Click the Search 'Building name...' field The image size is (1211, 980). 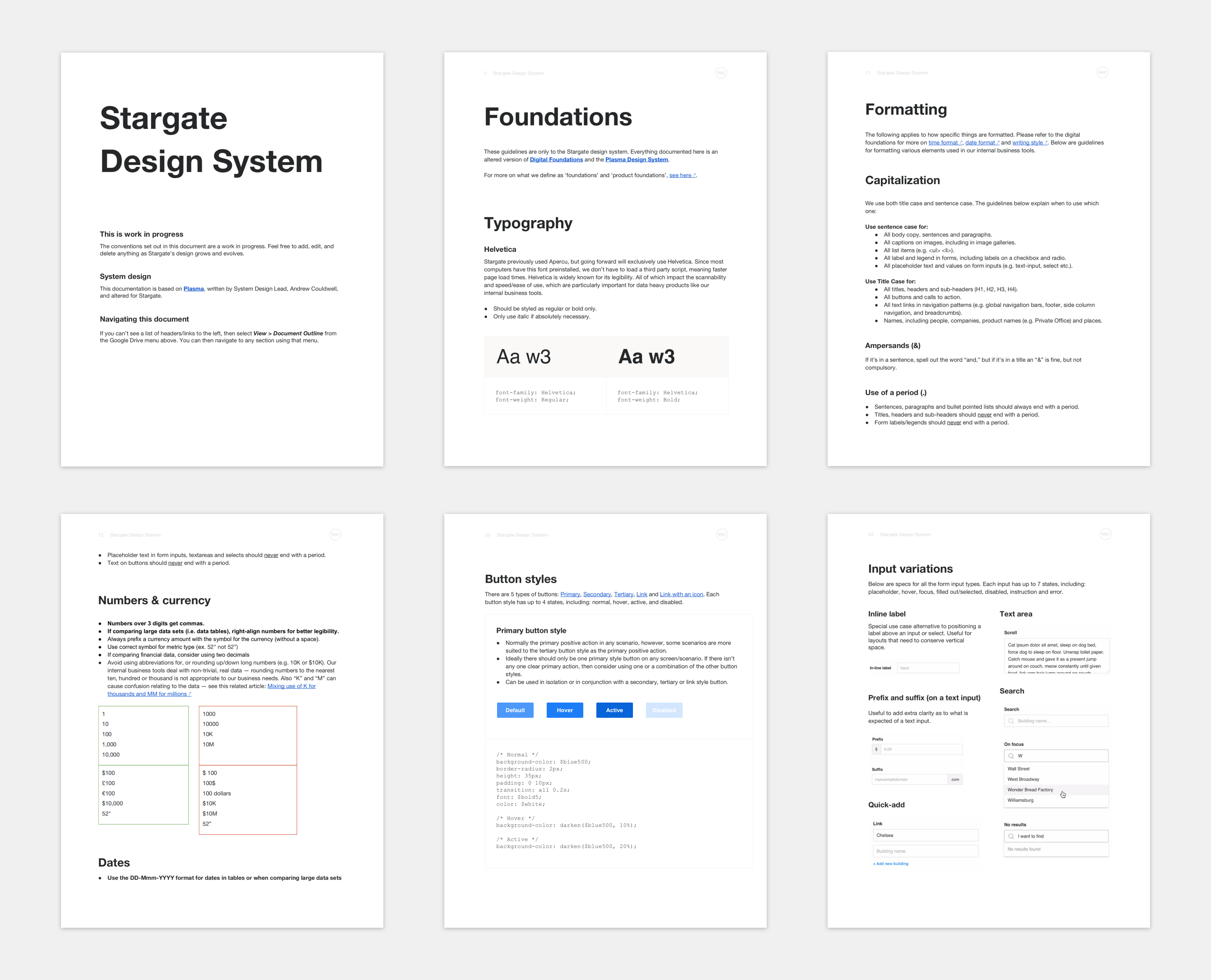pyautogui.click(x=1056, y=721)
